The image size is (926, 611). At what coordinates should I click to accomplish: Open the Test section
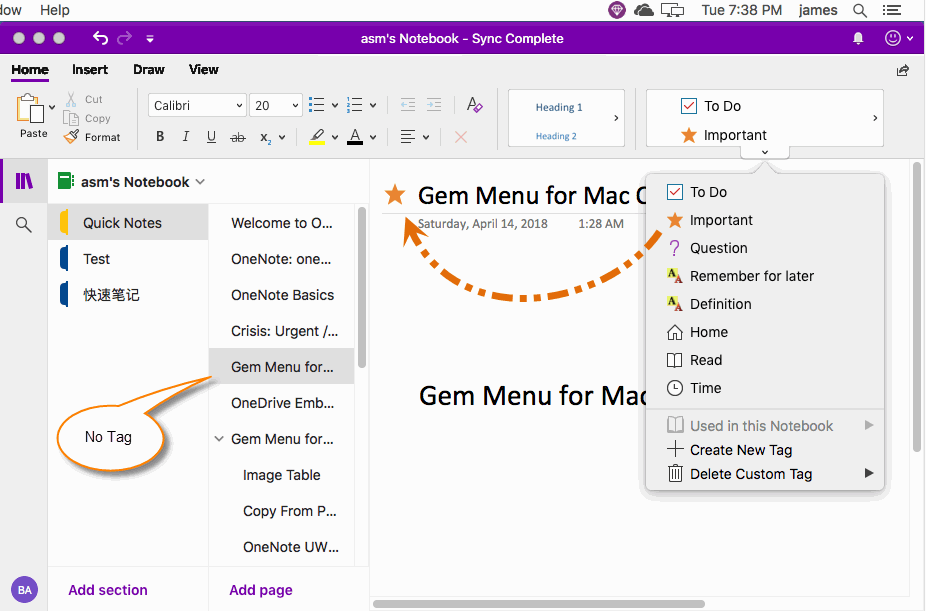(128, 259)
